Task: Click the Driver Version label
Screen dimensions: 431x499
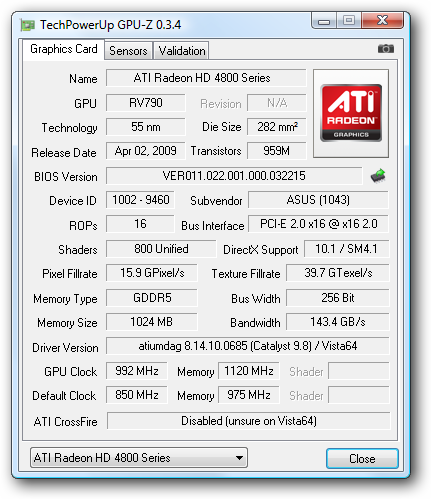Action: [65, 348]
